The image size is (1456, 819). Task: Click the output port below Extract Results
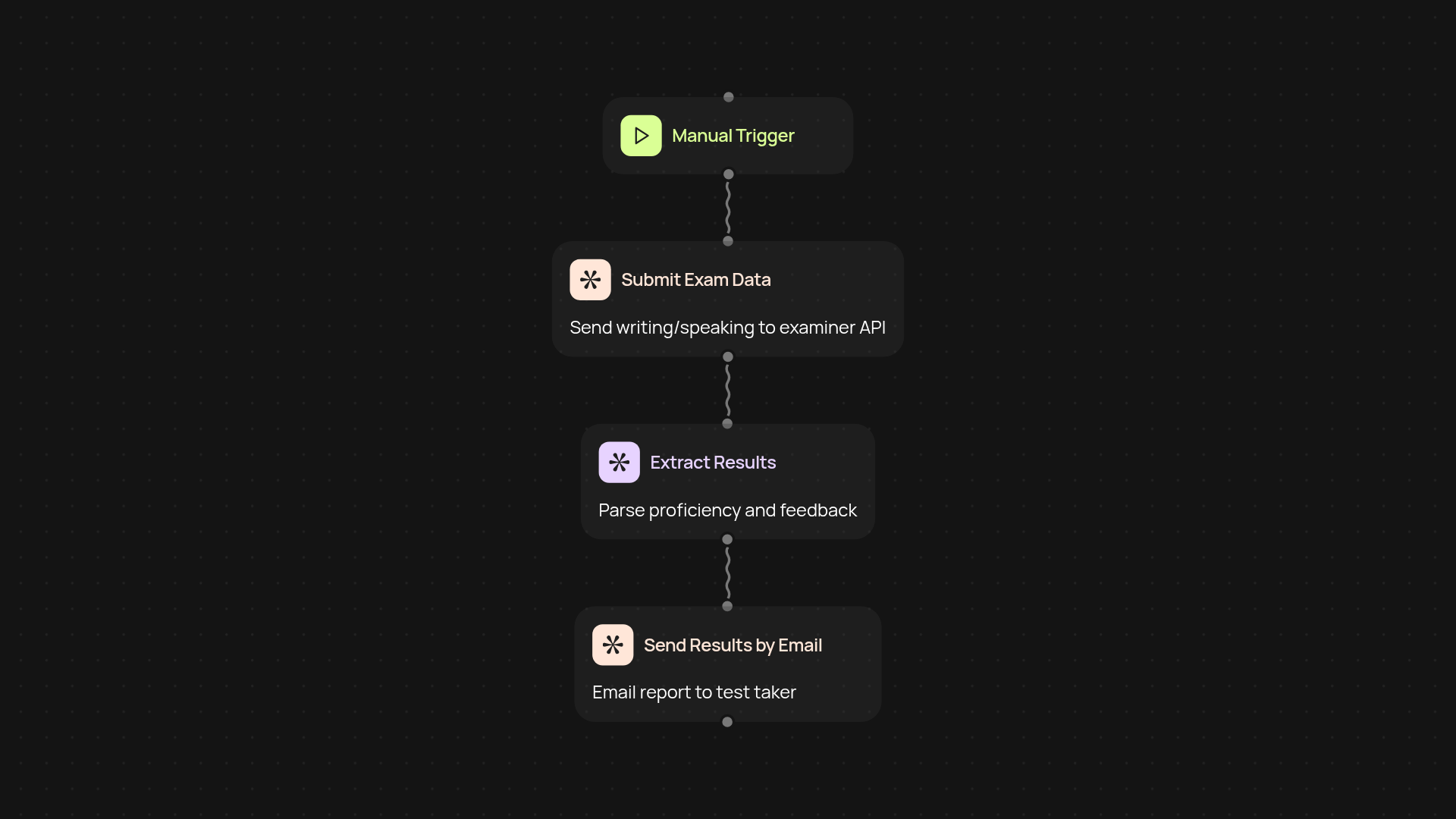727,539
